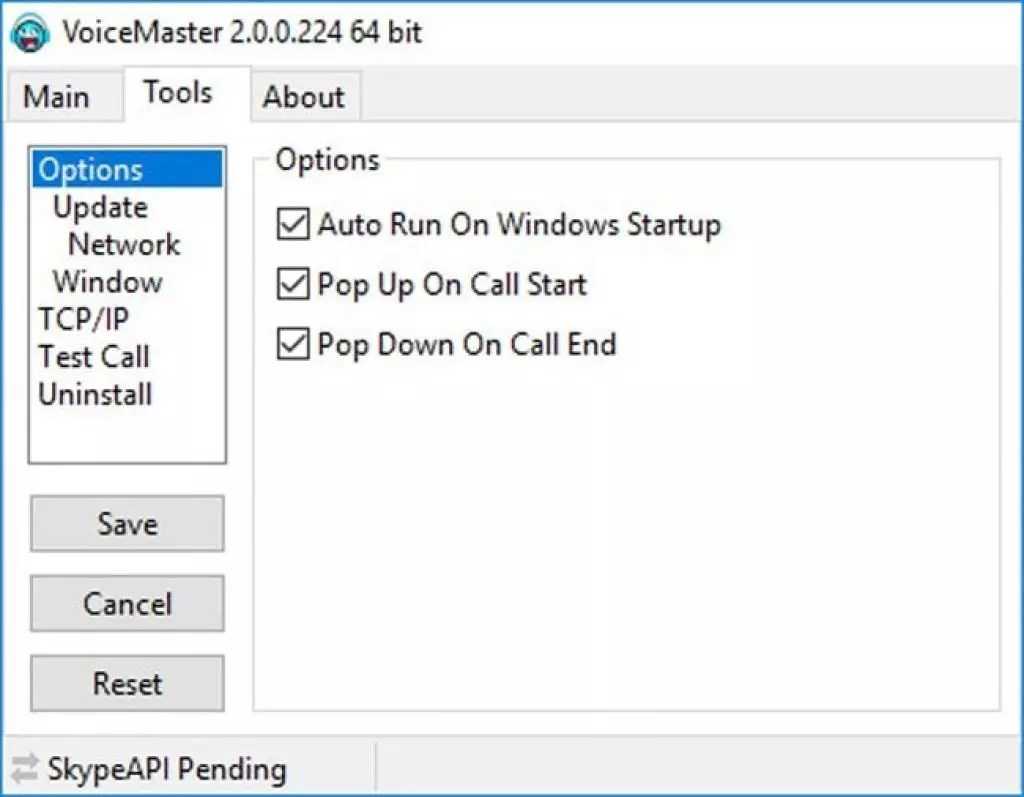The width and height of the screenshot is (1024, 797).
Task: Disable Pop Down On Call End
Action: coord(292,345)
